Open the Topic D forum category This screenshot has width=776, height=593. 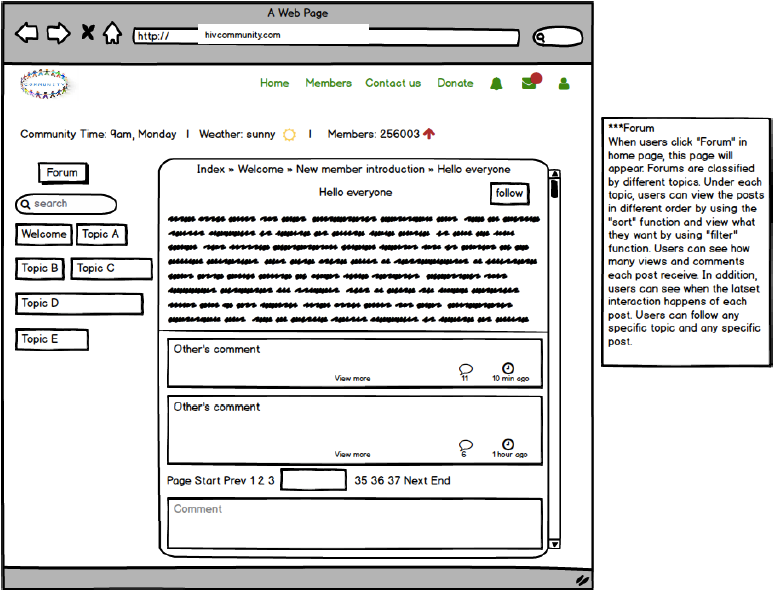(79, 304)
